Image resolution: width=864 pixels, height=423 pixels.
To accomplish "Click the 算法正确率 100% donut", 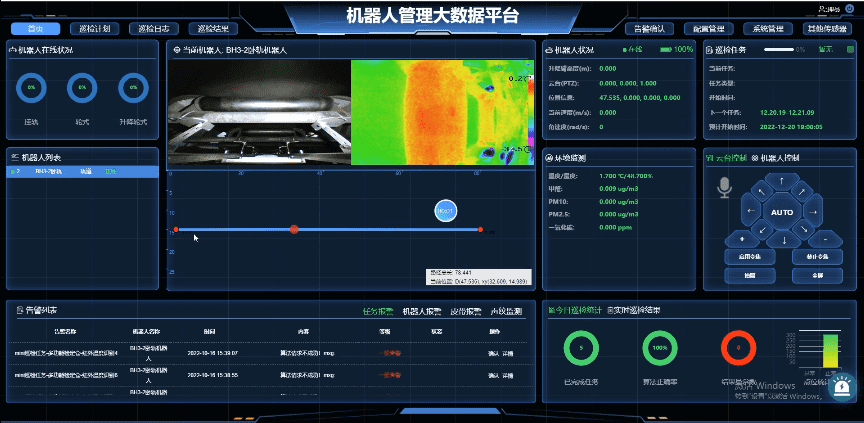I will (x=660, y=348).
